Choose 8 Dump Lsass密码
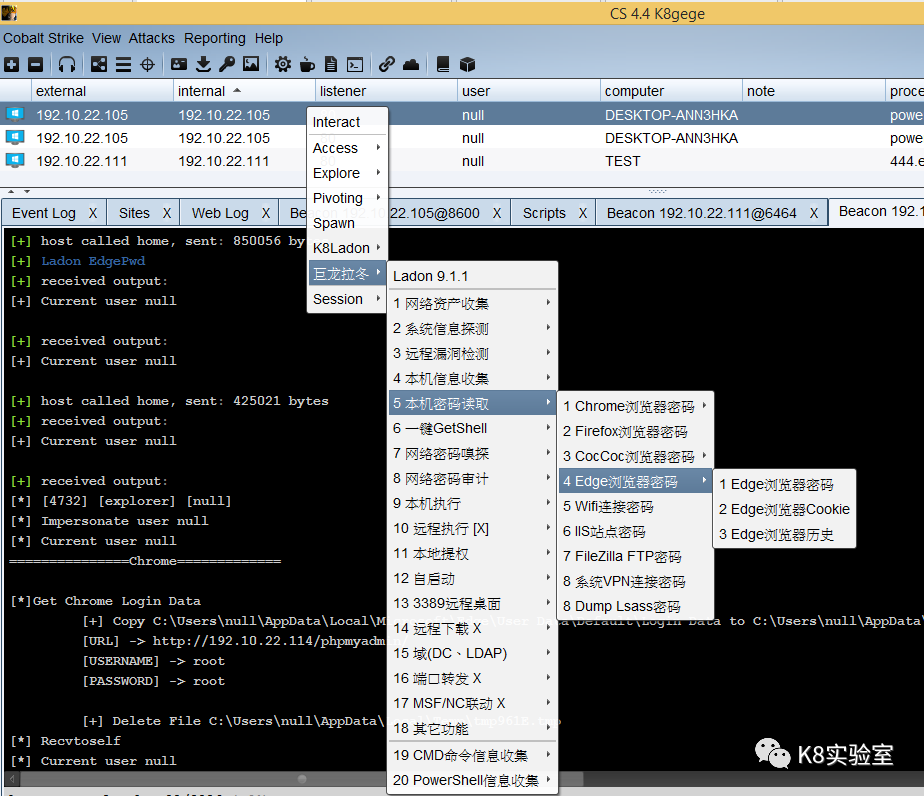This screenshot has height=796, width=924. [635, 606]
